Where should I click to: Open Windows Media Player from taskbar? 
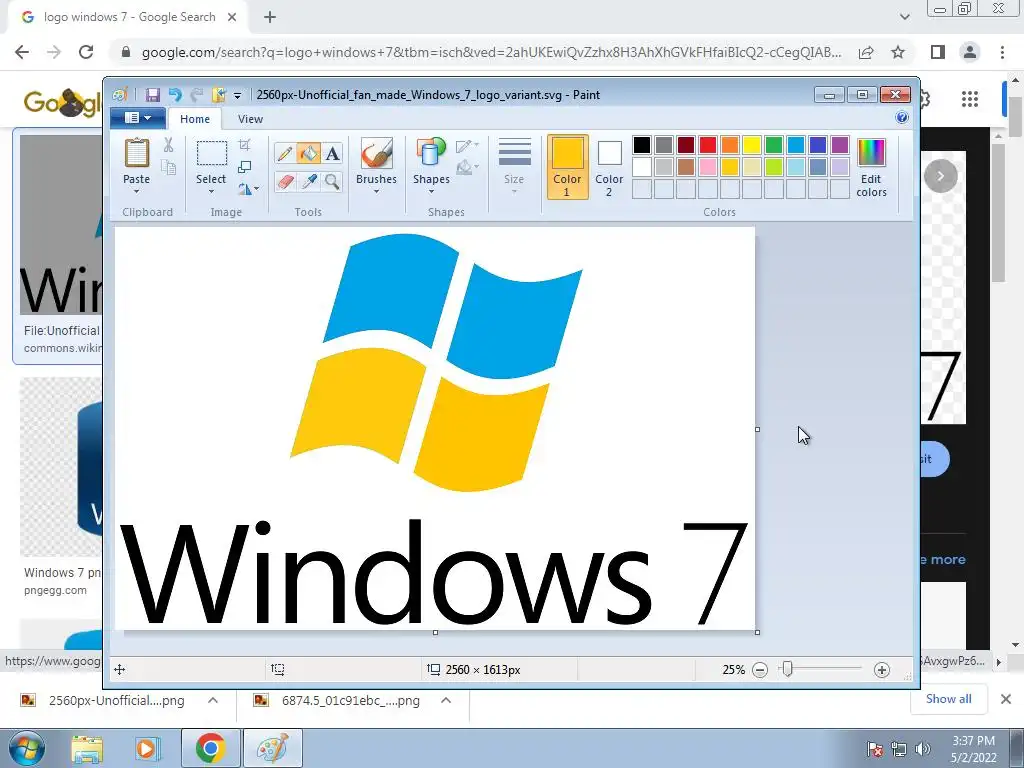[146, 749]
